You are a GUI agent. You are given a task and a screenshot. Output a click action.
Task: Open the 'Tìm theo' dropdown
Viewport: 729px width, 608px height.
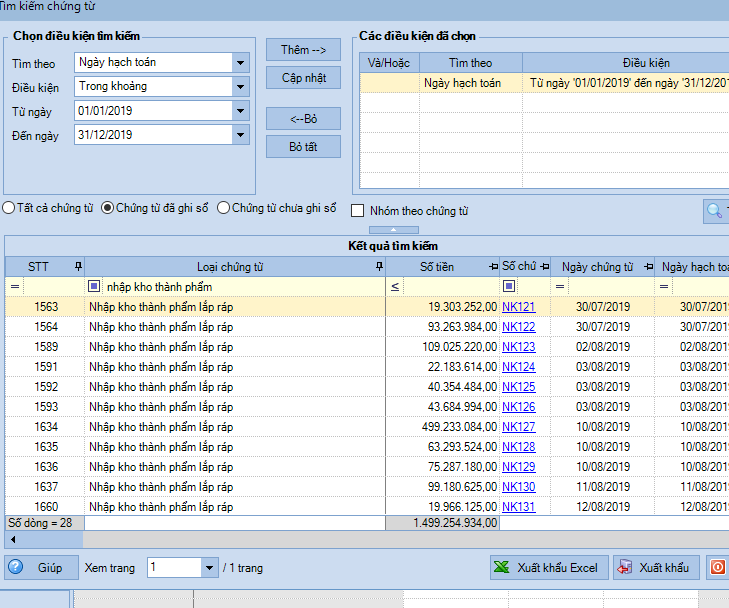239,63
